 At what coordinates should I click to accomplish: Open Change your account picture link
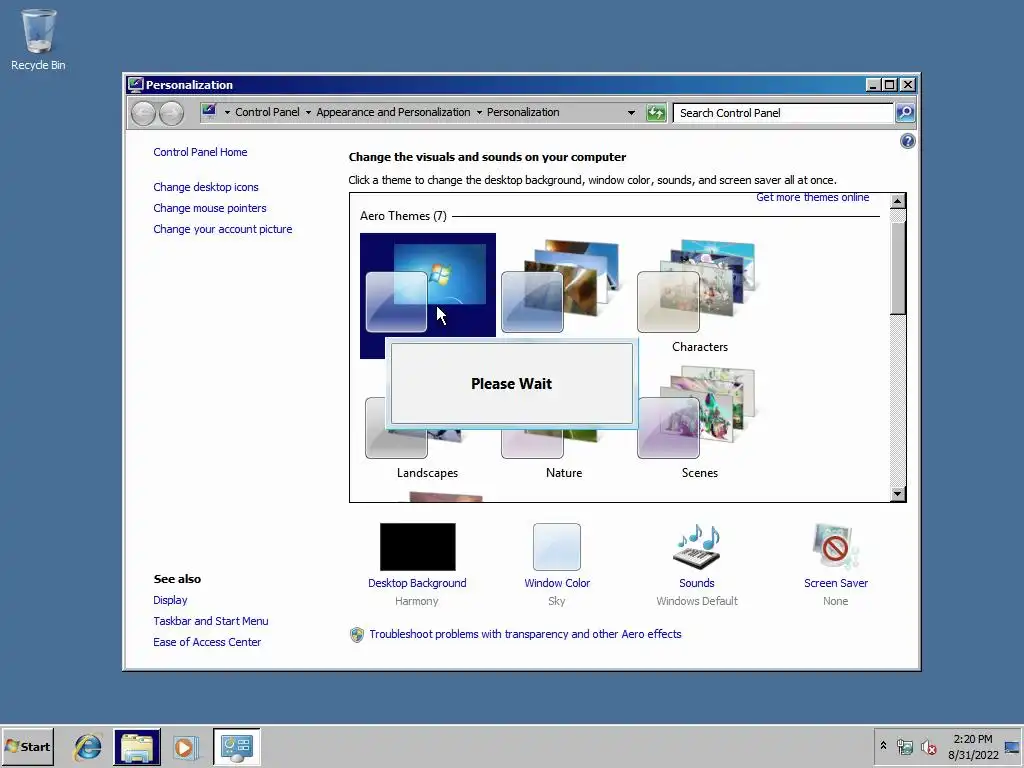tap(223, 229)
